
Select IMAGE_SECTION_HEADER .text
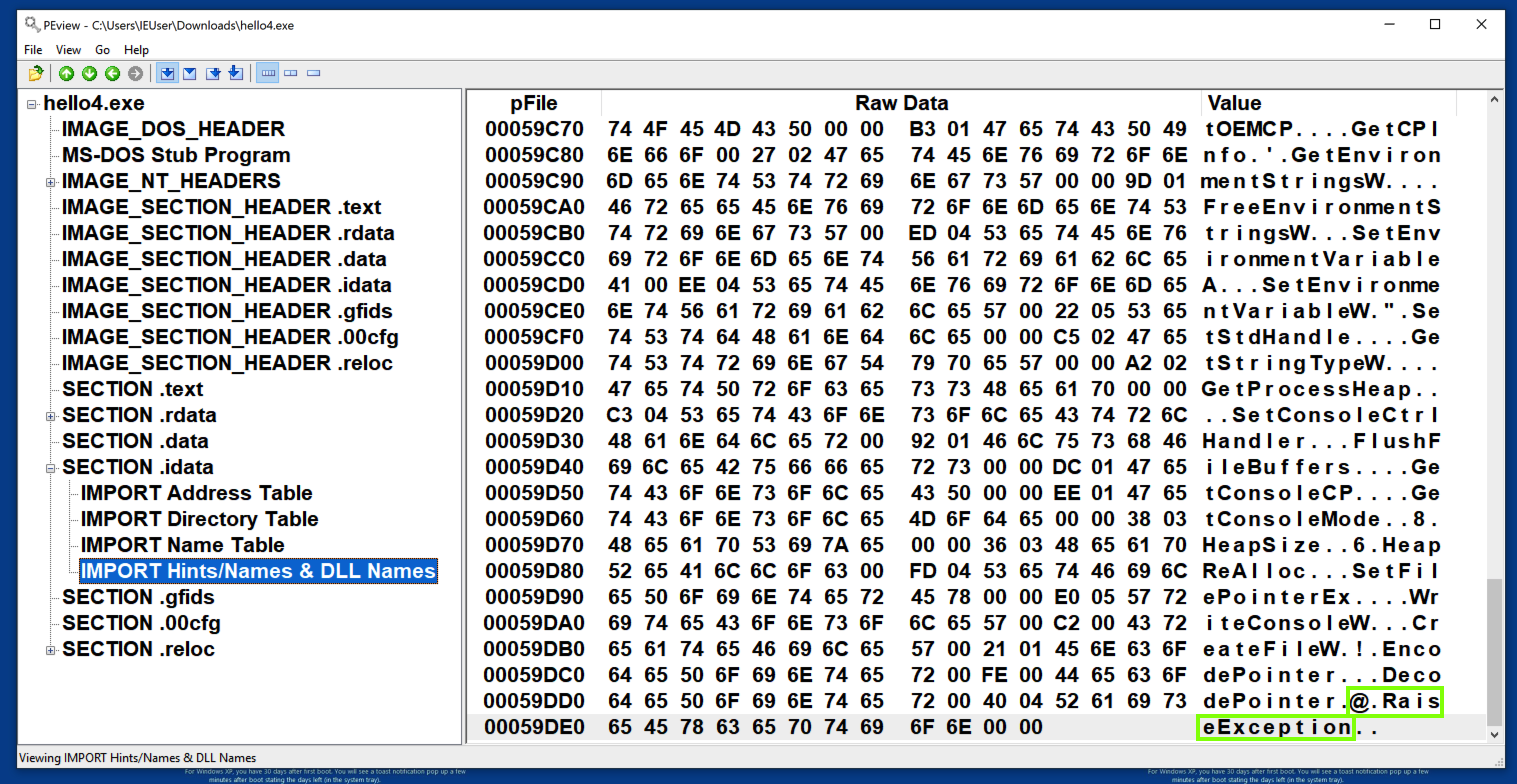tap(221, 207)
